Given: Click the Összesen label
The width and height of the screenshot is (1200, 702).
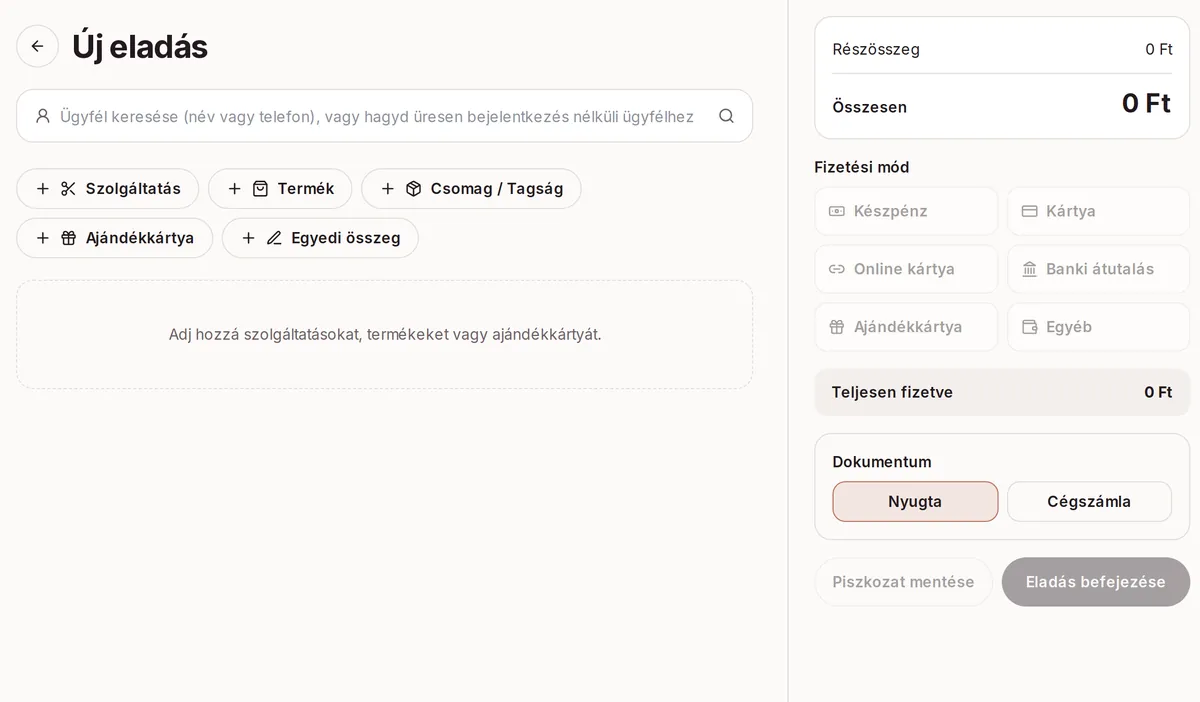Looking at the screenshot, I should 870,107.
